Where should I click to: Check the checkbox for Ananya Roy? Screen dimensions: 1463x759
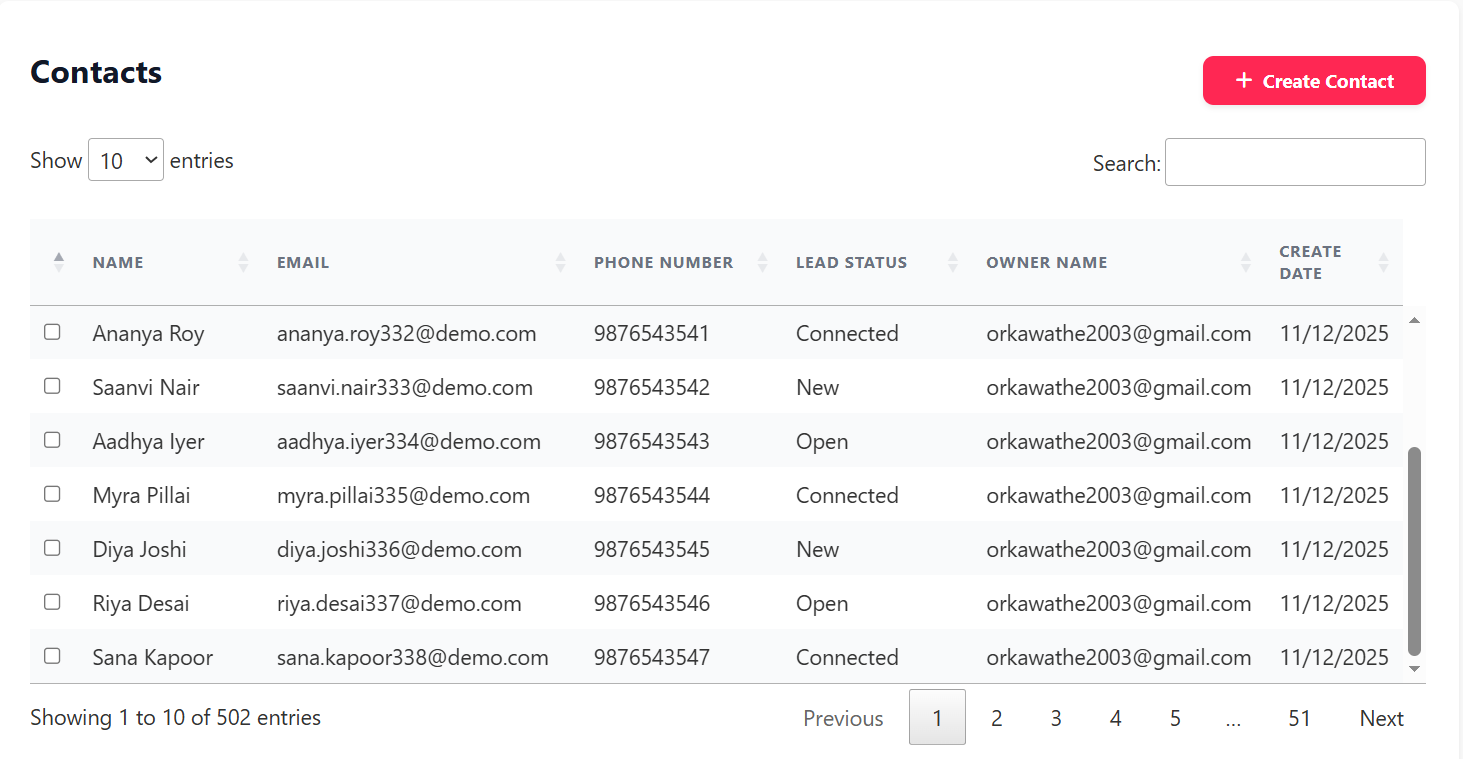click(x=52, y=332)
